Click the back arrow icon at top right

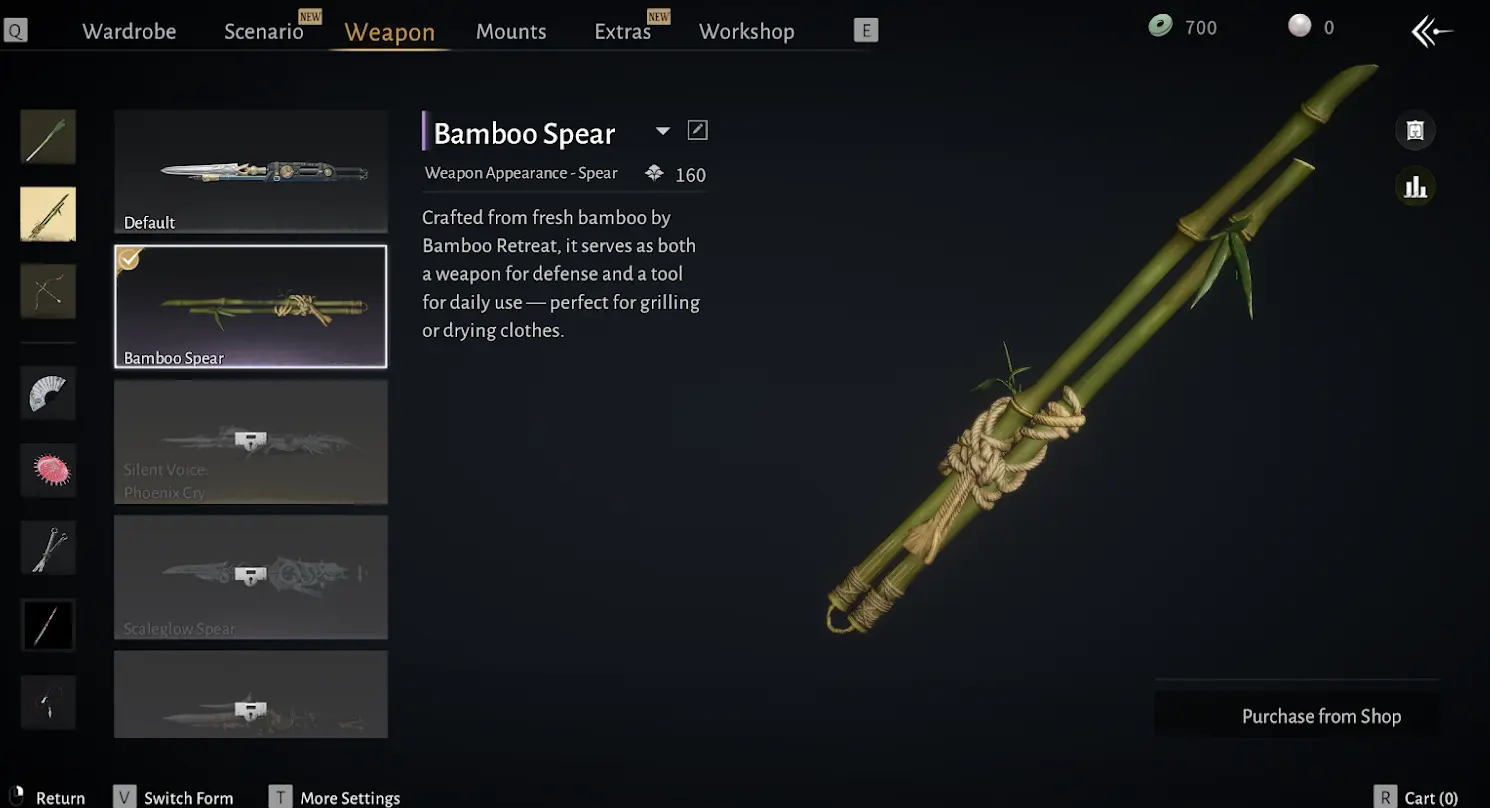(x=1431, y=31)
